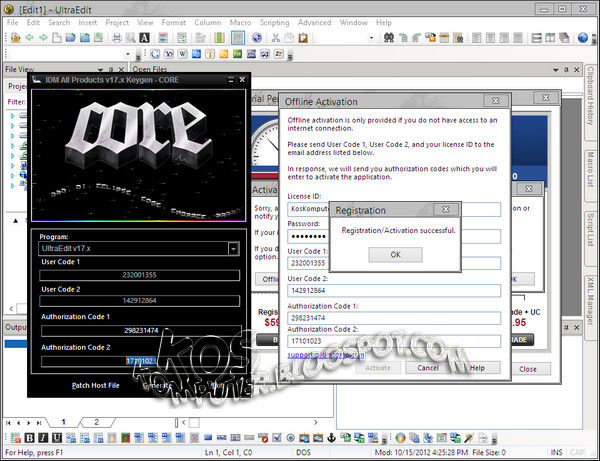This screenshot has height=461, width=600.
Task: Expand the third File View tree node
Action: (12, 135)
